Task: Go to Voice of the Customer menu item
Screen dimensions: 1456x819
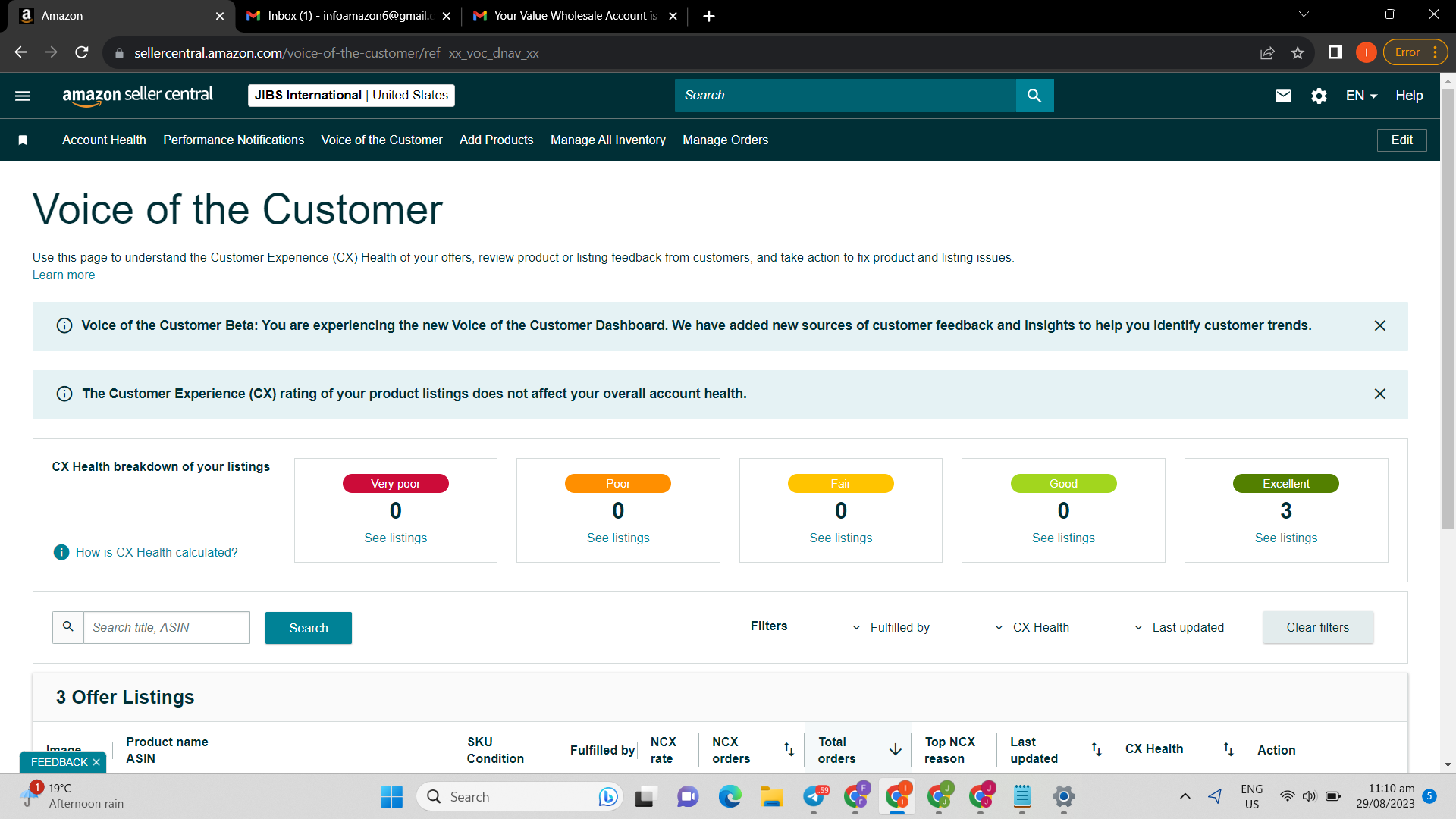Action: pyautogui.click(x=381, y=140)
